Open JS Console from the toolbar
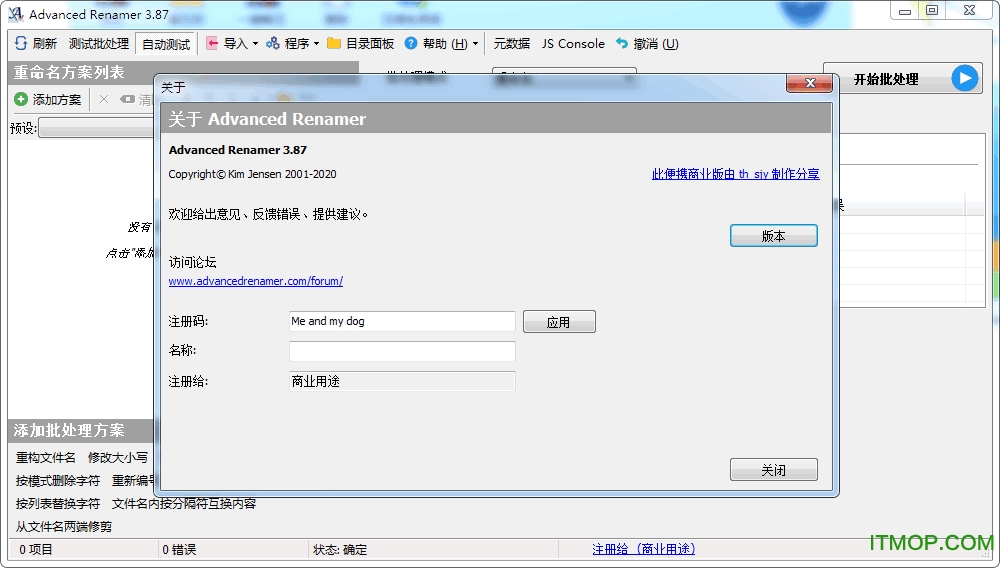 point(573,43)
